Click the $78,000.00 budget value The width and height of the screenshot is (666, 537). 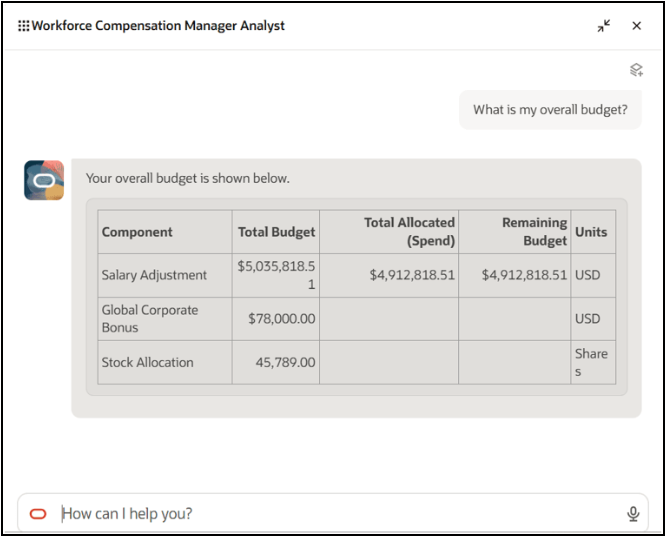click(x=282, y=319)
